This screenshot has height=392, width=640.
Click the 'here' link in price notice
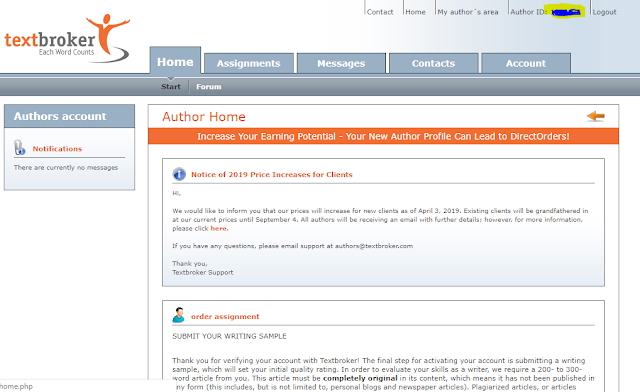[219, 228]
